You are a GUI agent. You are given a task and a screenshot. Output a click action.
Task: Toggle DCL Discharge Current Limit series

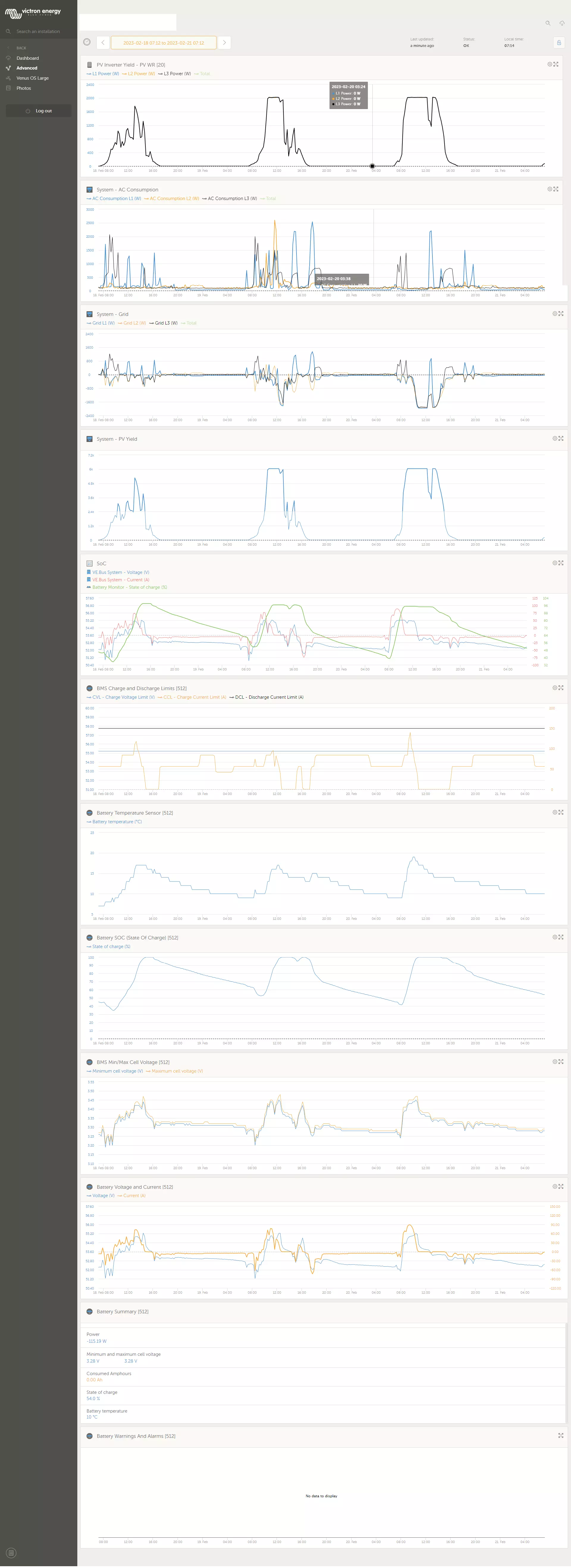coord(266,697)
